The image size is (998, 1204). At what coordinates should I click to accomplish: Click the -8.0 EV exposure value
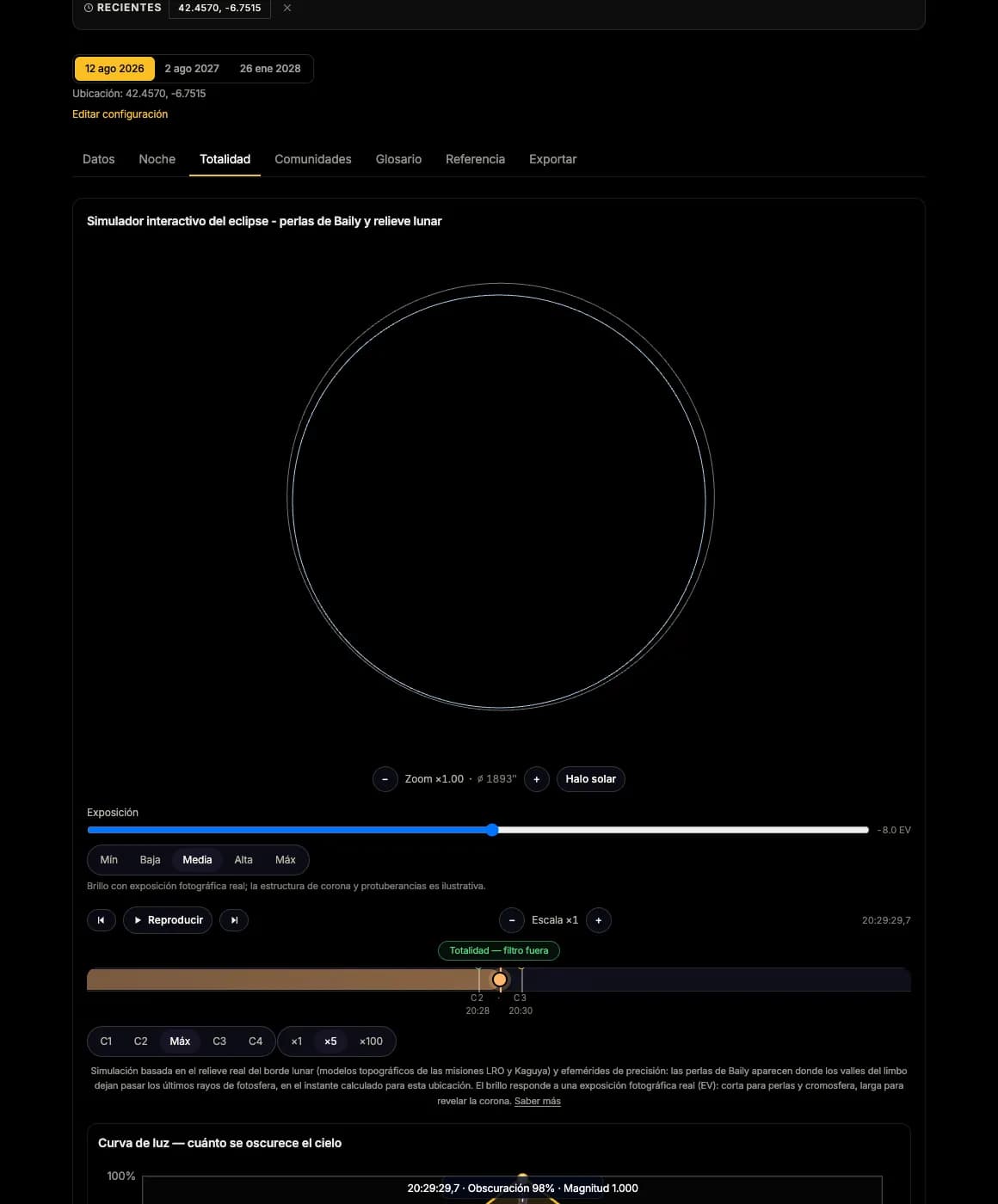(x=894, y=830)
